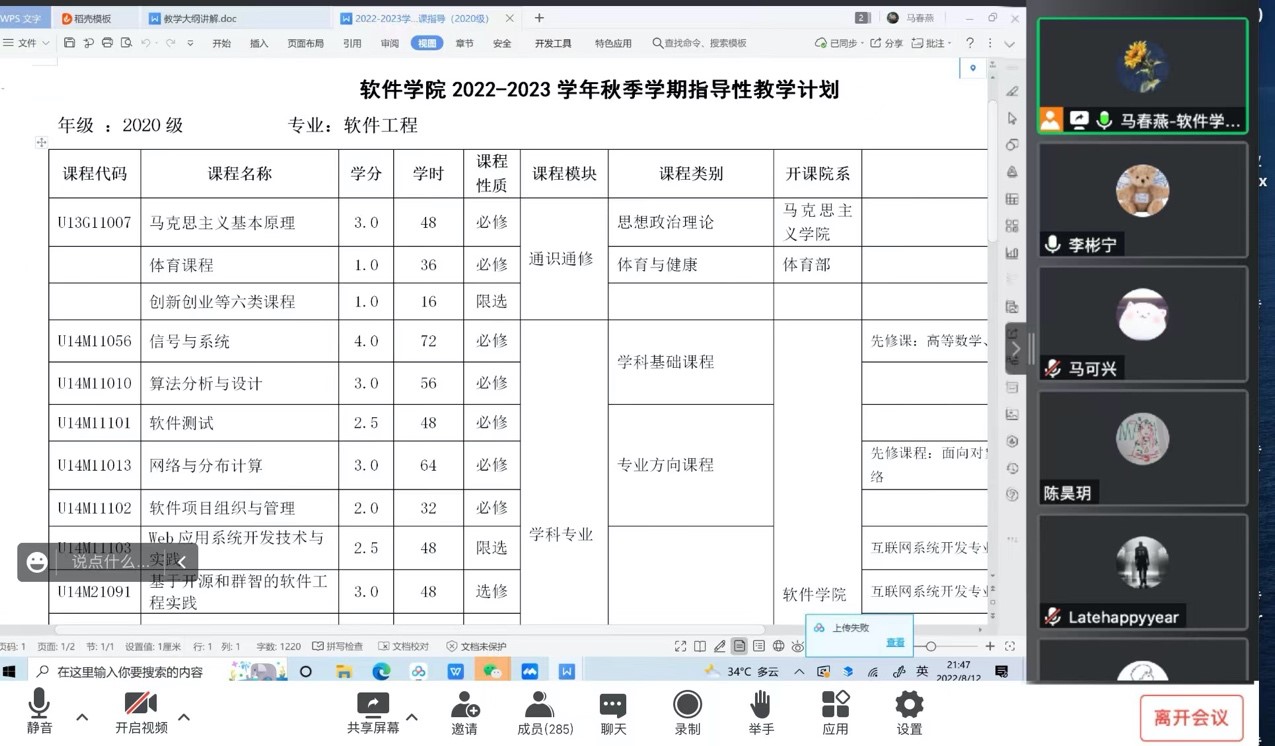Screen dimensions: 1275x746
Task: Click 离开会议 leave meeting button
Action: pos(1191,718)
